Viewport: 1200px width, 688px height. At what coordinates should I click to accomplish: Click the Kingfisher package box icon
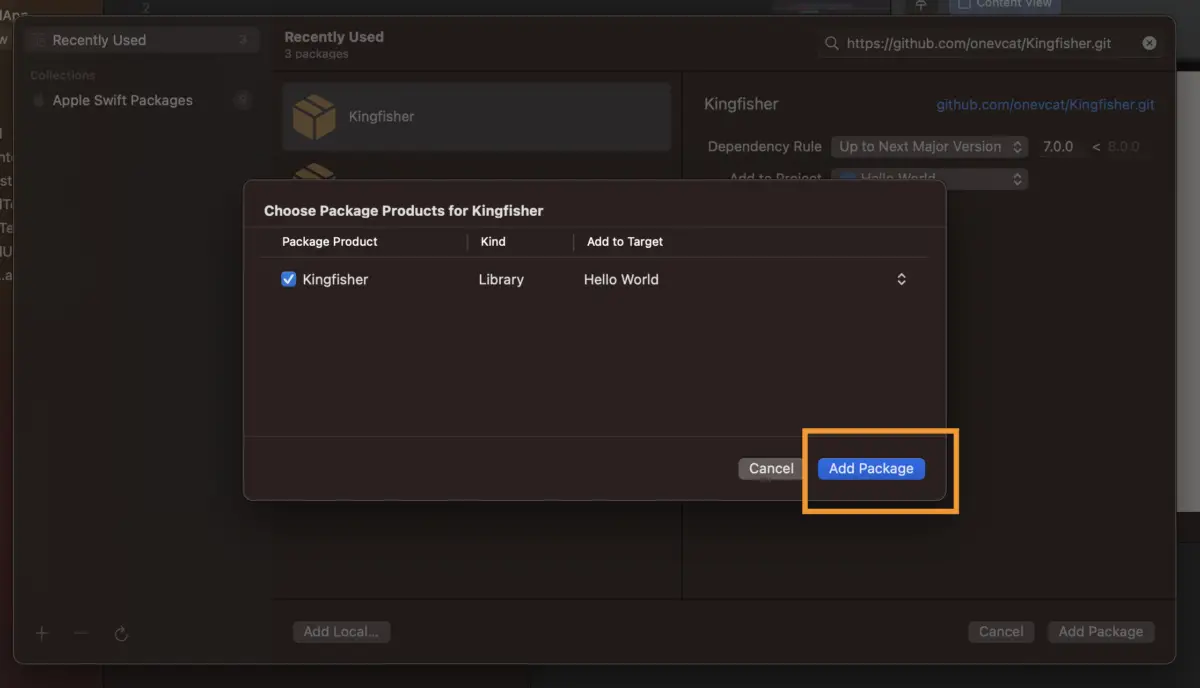point(314,117)
